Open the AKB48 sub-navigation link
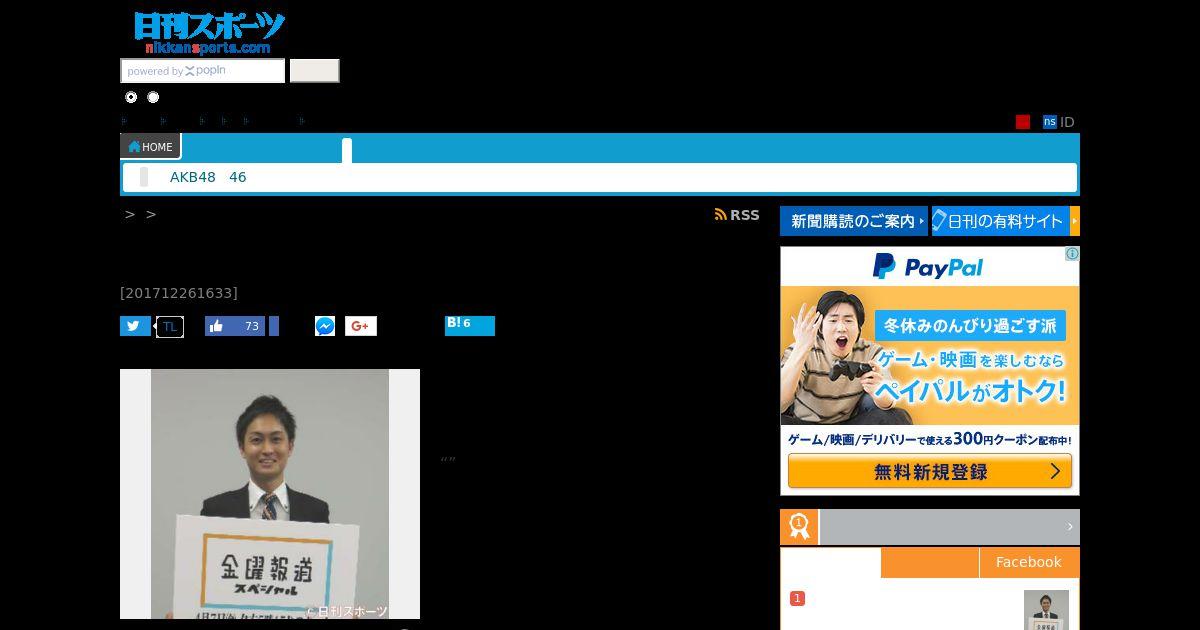The width and height of the screenshot is (1200, 630). [x=193, y=177]
